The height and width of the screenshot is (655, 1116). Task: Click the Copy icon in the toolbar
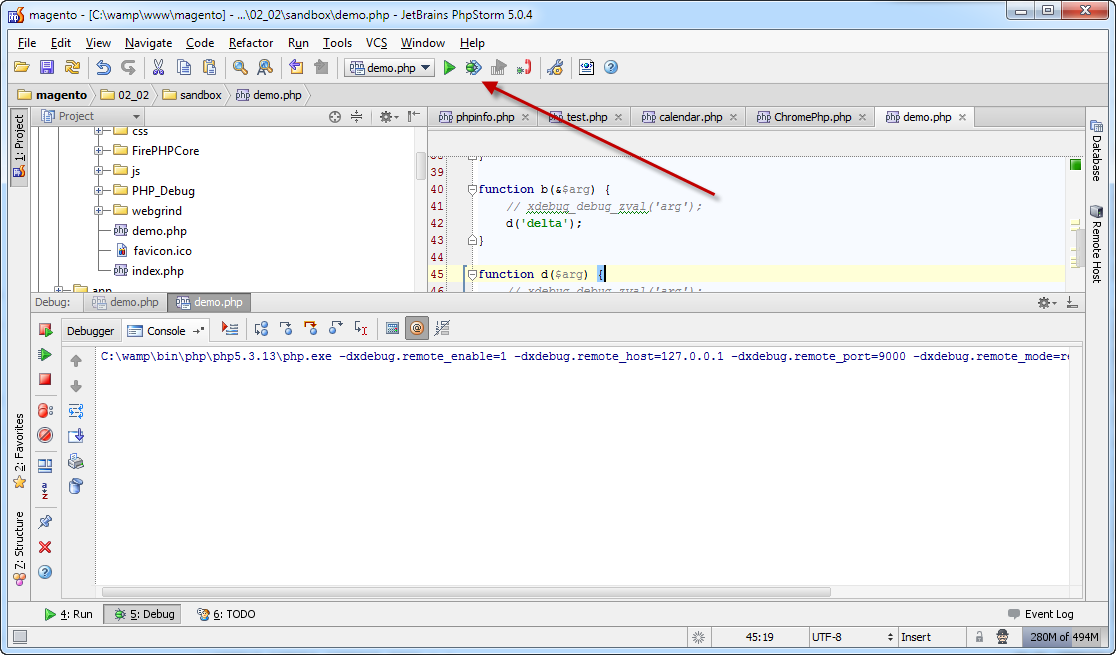184,68
